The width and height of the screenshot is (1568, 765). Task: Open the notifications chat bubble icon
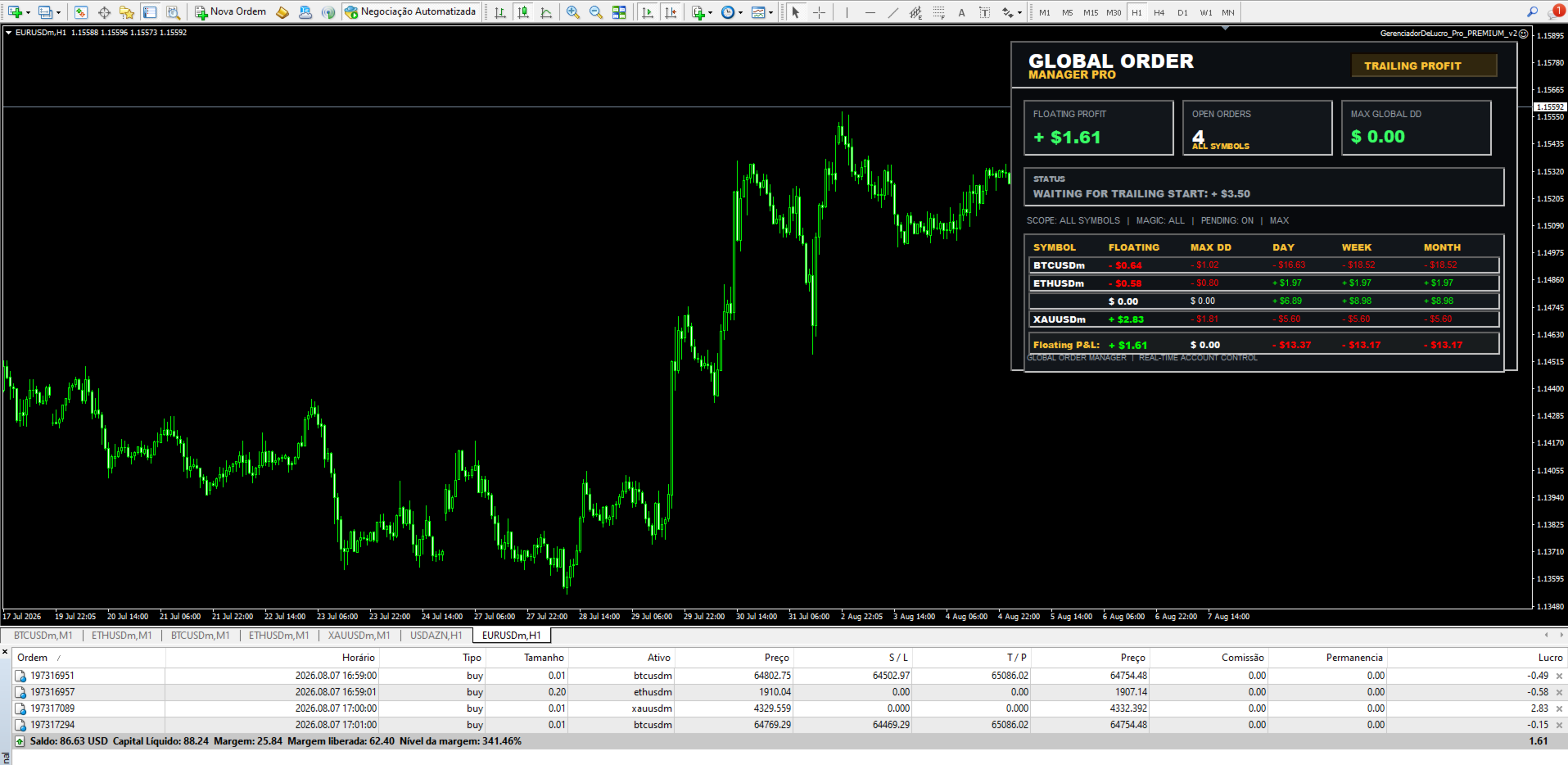1556,11
